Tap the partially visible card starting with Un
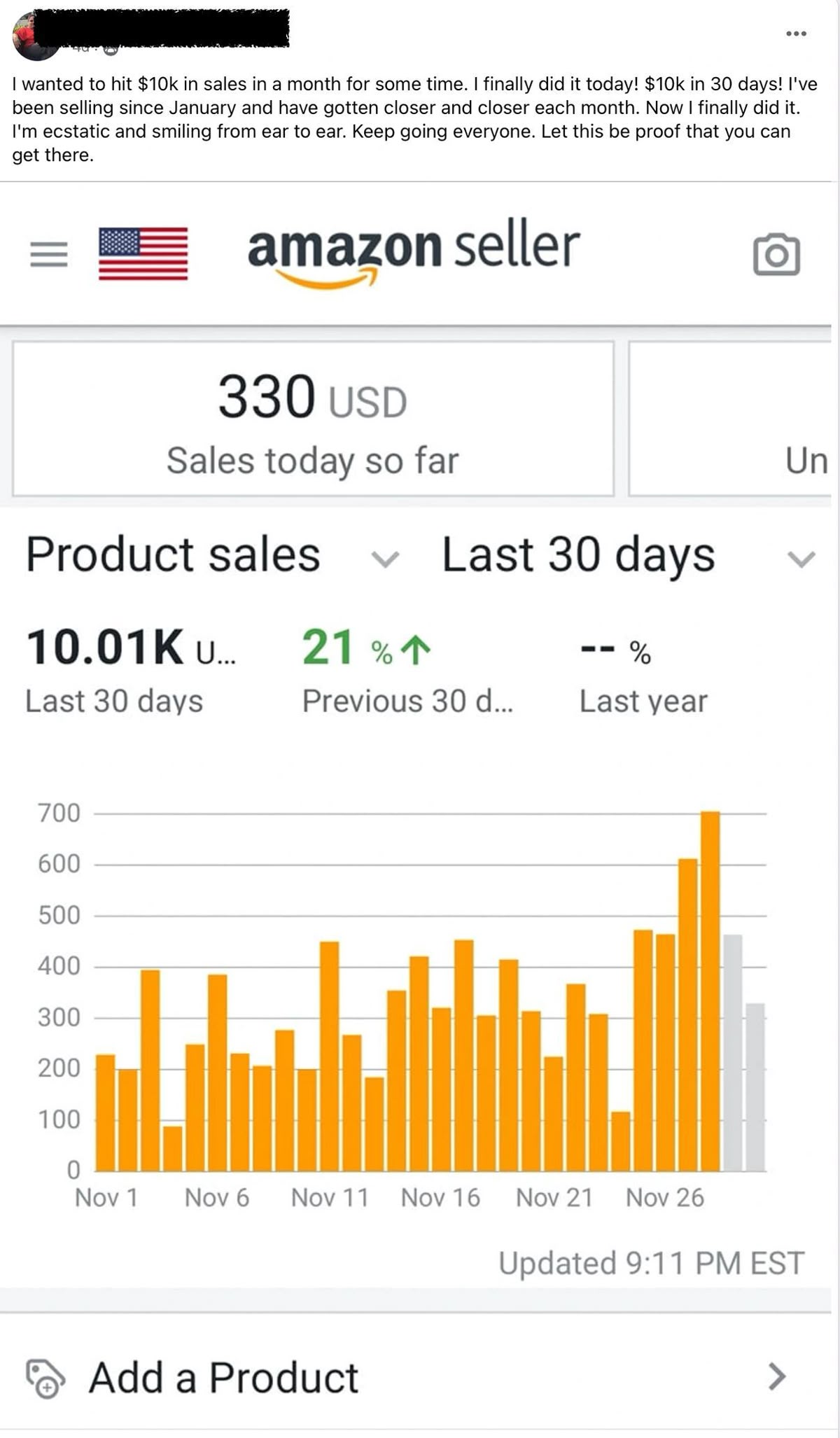840x1438 pixels. tap(731, 419)
